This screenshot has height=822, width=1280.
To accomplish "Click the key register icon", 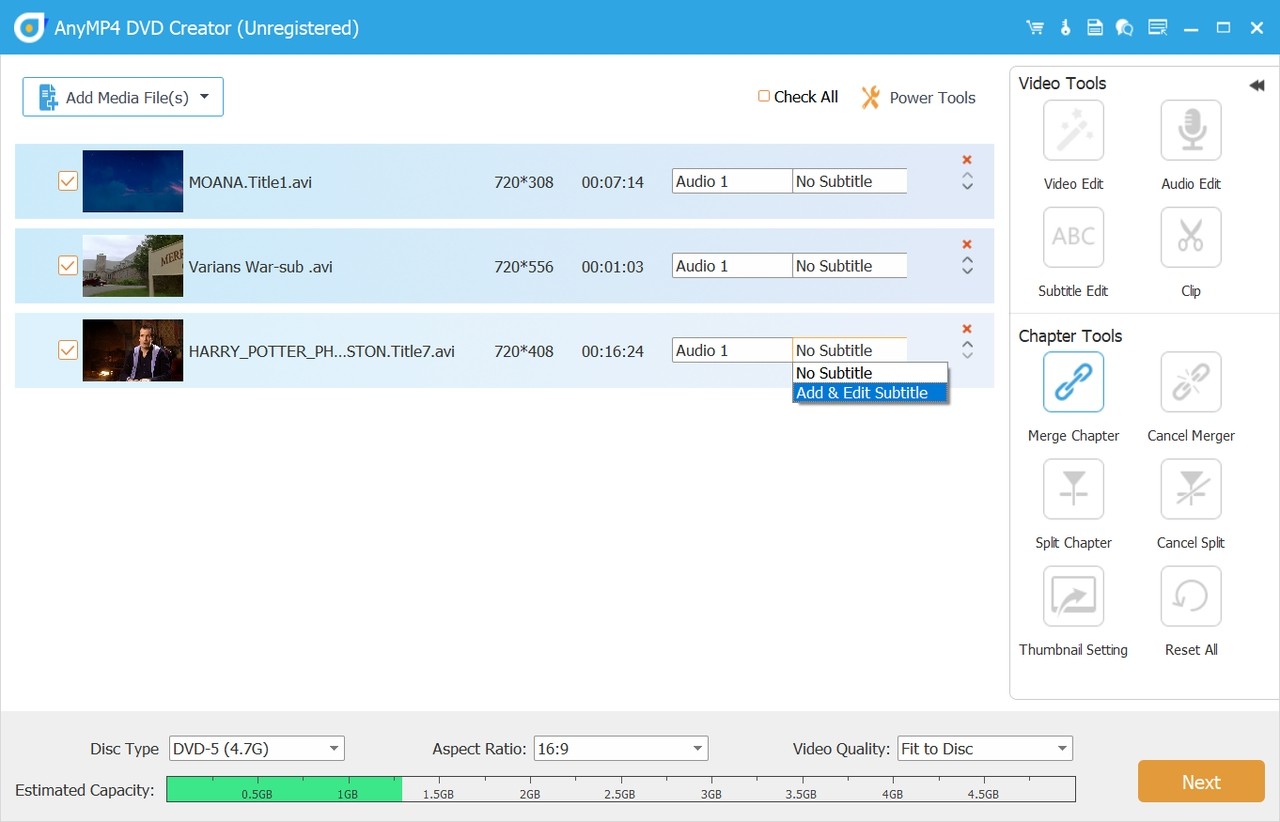I will (x=1066, y=28).
